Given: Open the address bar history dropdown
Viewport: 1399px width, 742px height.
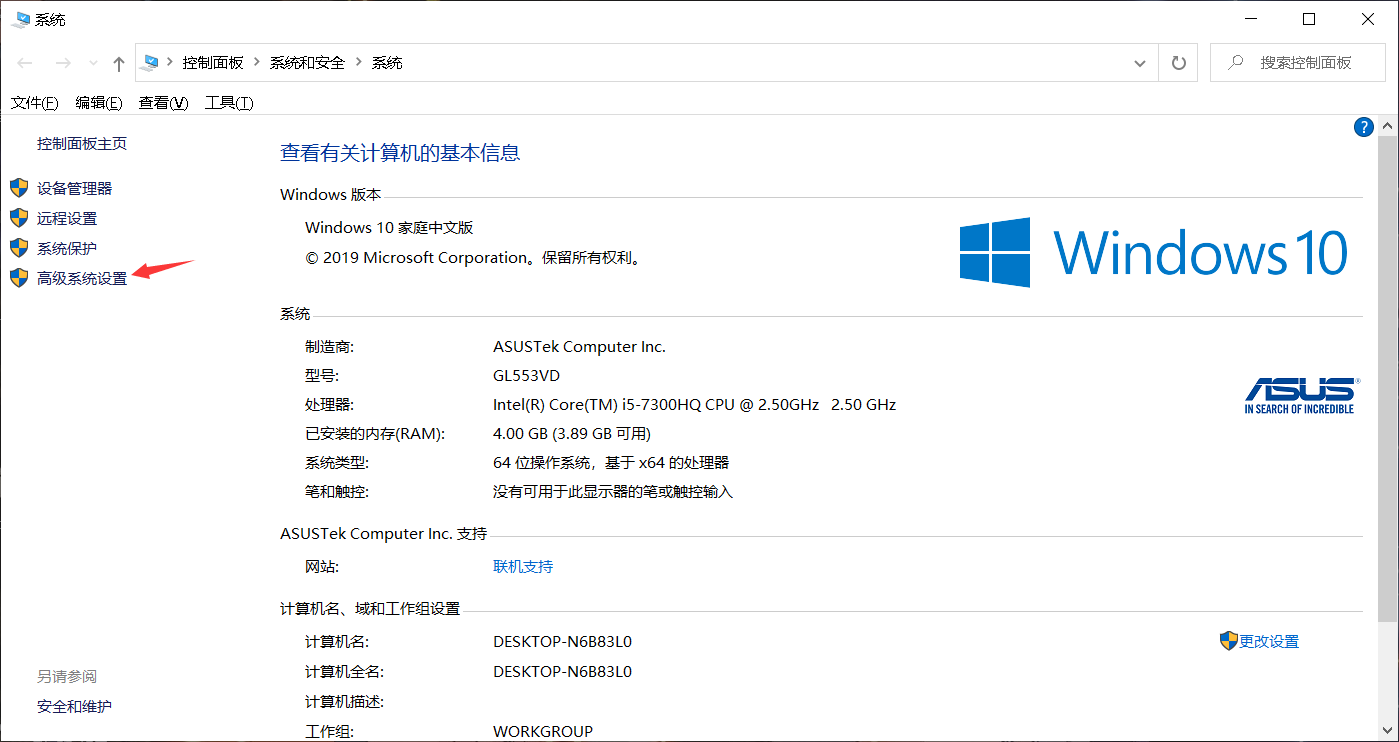Looking at the screenshot, I should coord(1140,63).
